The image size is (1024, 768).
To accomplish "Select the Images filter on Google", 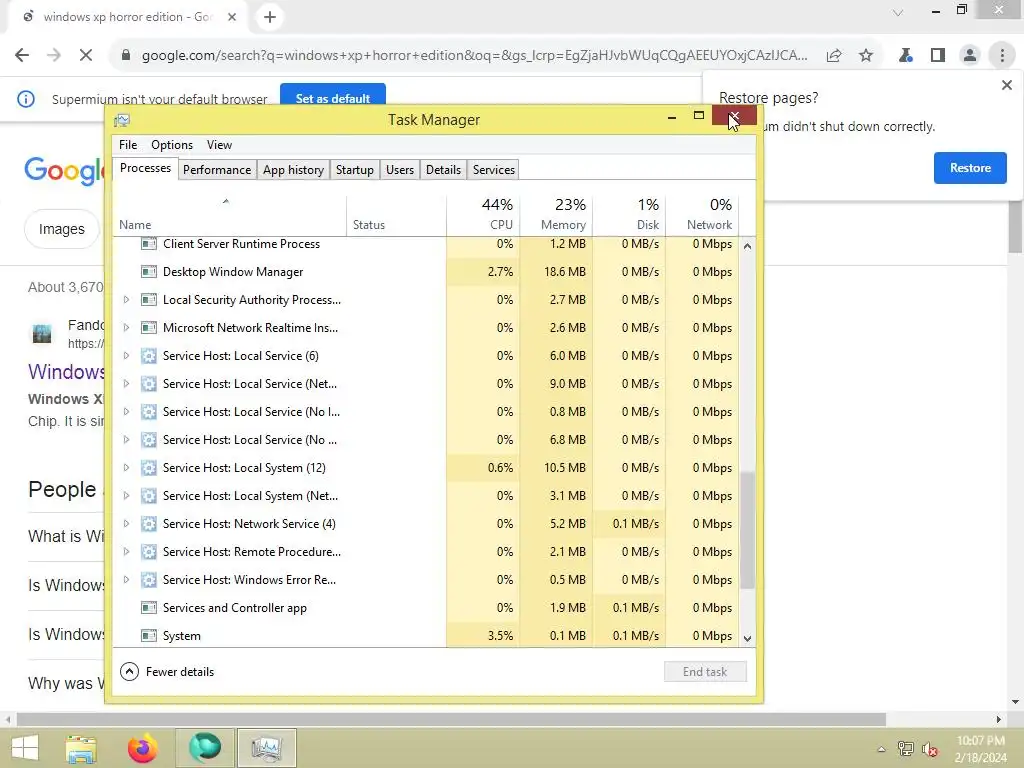I will pyautogui.click(x=61, y=229).
